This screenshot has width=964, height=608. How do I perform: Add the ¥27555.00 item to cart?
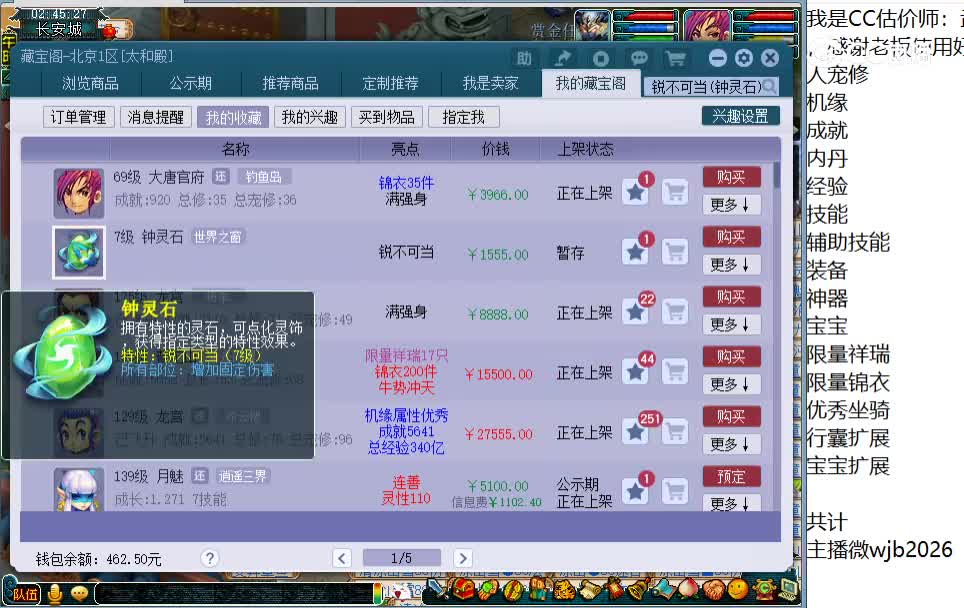[675, 431]
